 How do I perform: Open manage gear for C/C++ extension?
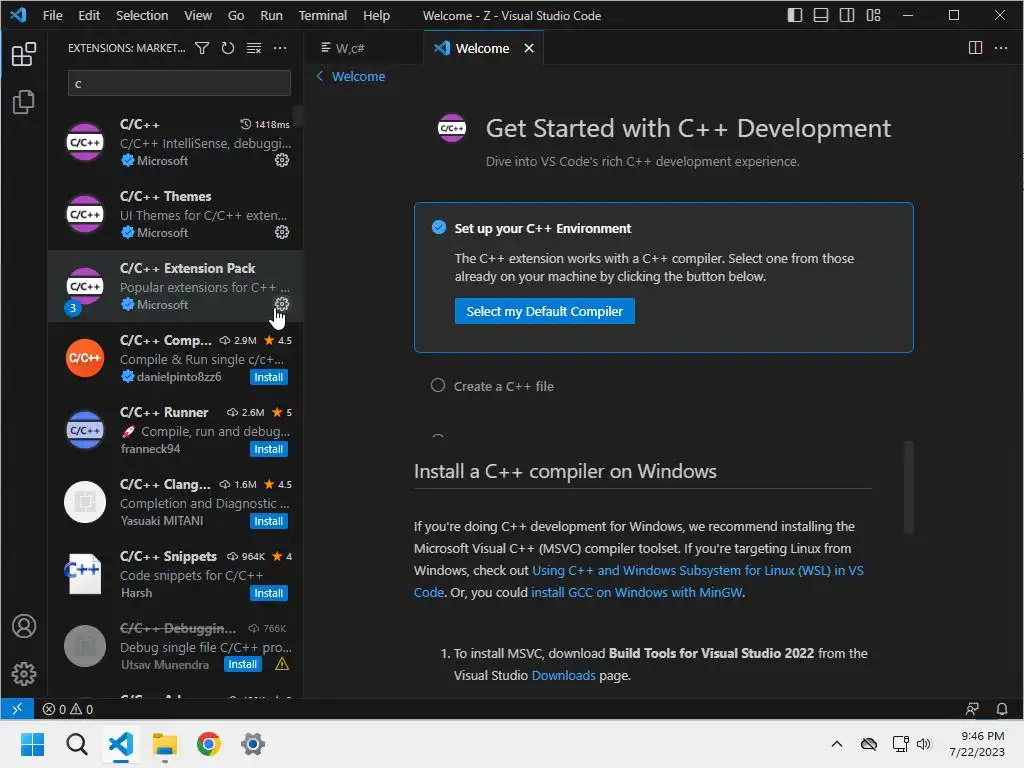tap(281, 160)
